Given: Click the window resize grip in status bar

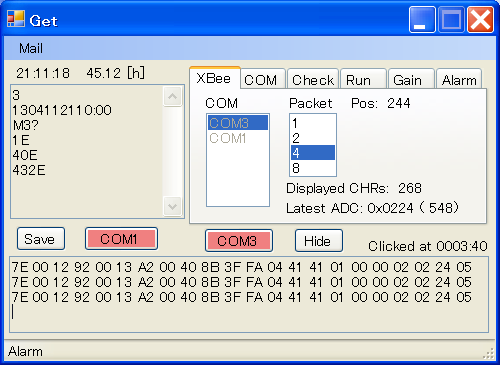Looking at the screenshot, I should tap(488, 353).
